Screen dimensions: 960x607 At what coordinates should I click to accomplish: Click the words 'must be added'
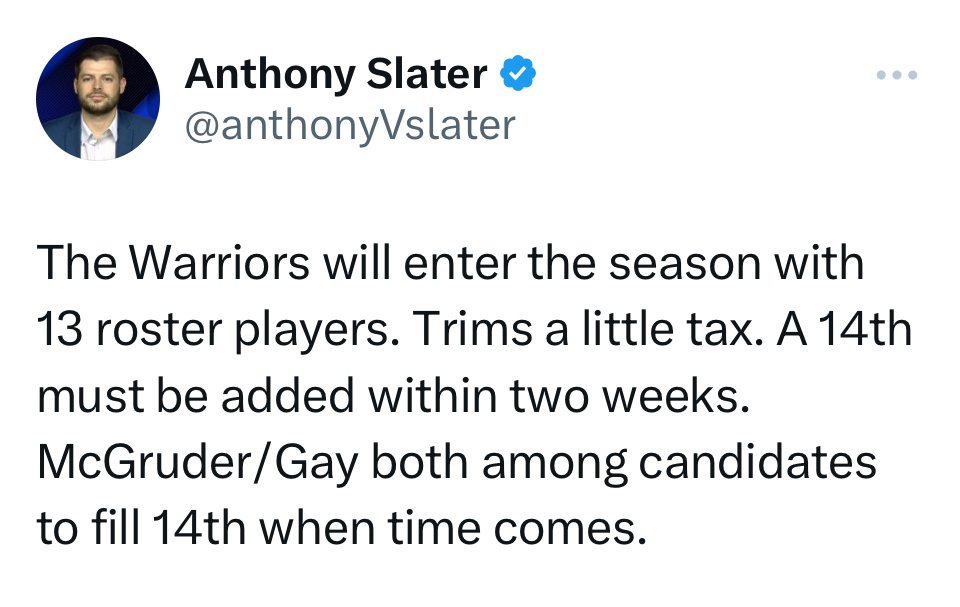(x=196, y=395)
